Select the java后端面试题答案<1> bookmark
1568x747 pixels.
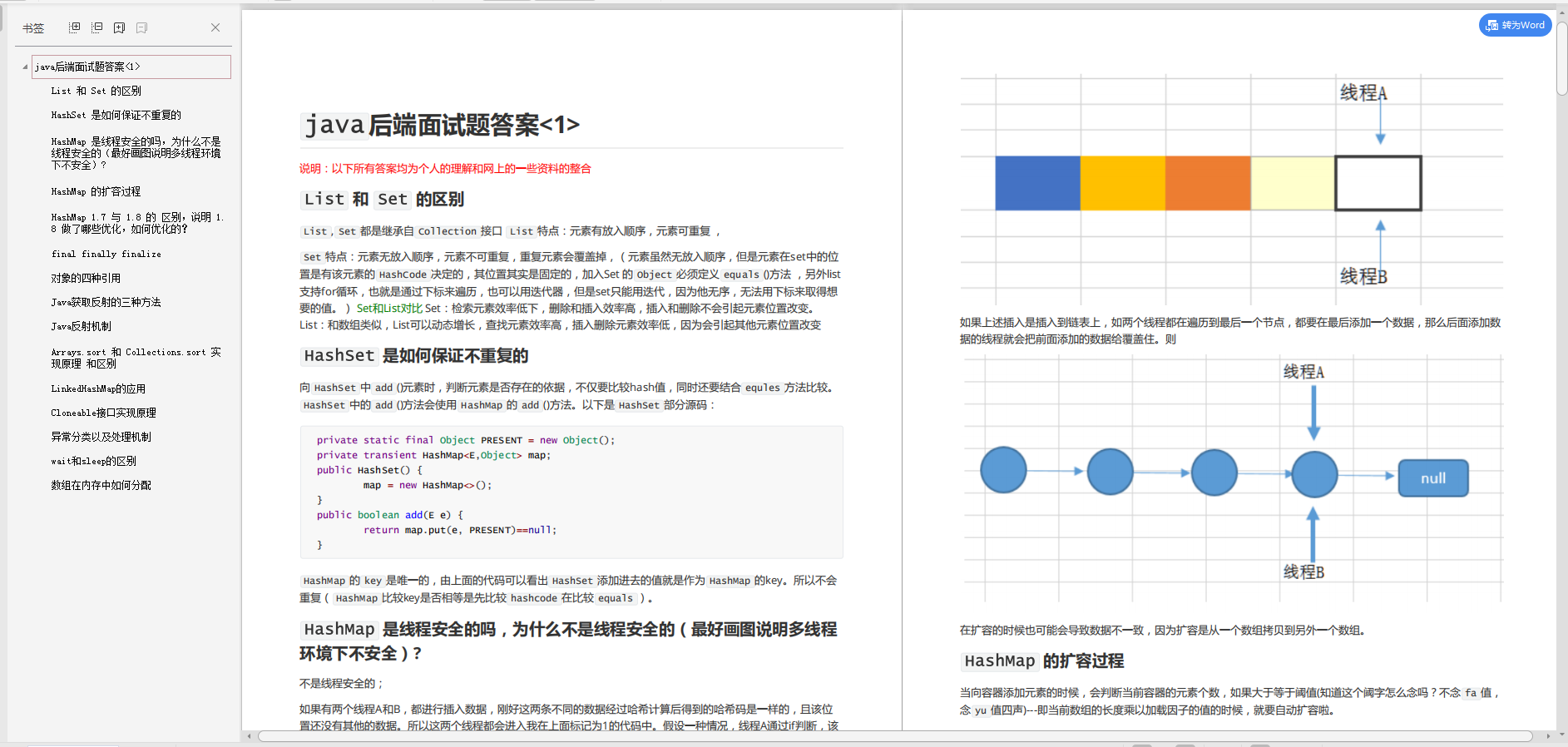point(131,67)
